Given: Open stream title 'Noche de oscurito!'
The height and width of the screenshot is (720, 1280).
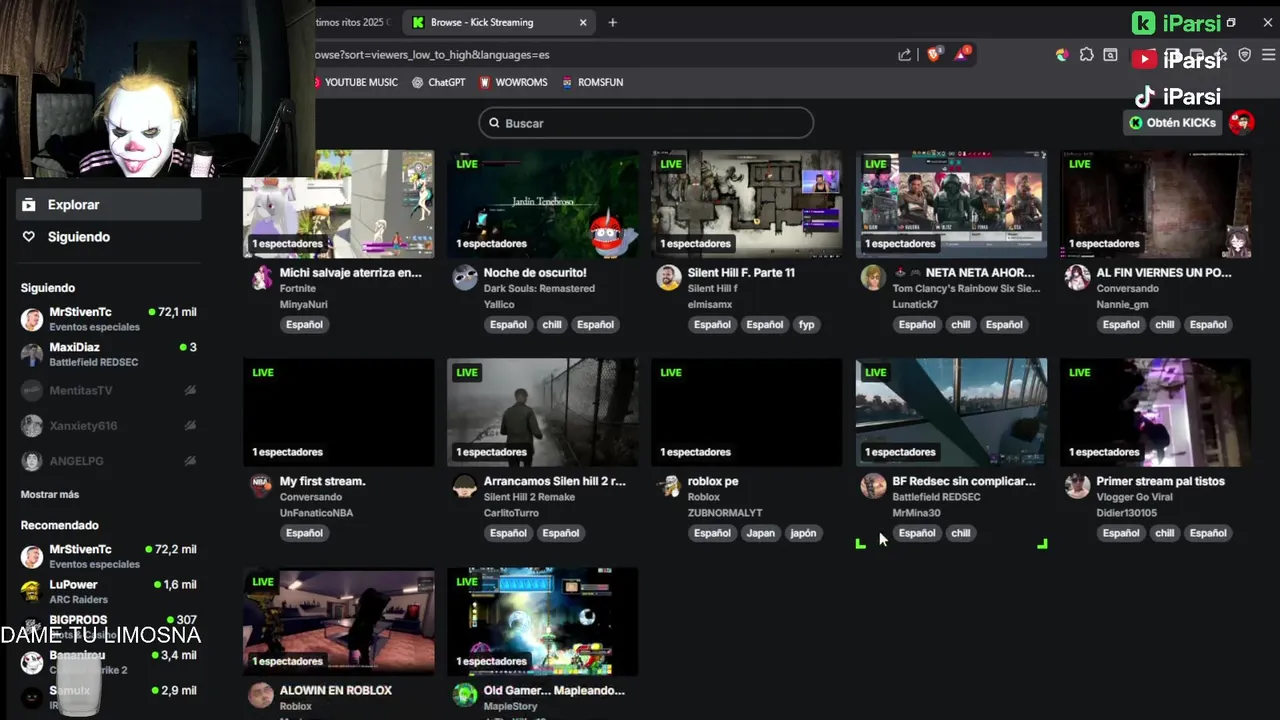Looking at the screenshot, I should pos(535,272).
